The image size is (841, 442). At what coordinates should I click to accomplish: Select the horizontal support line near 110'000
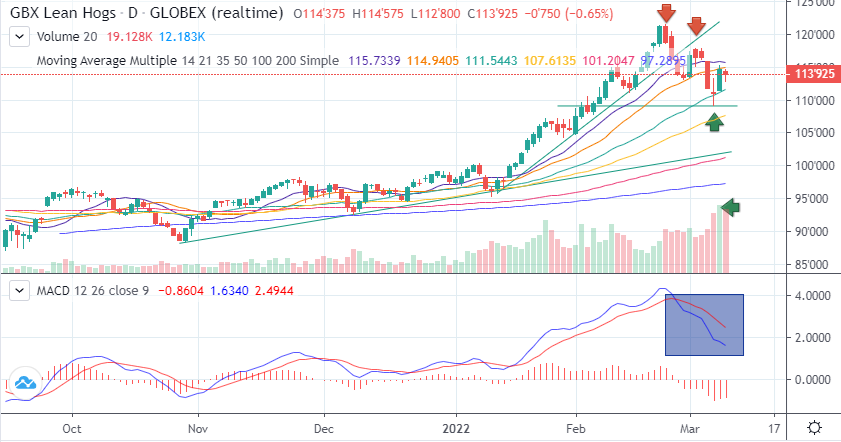point(640,105)
